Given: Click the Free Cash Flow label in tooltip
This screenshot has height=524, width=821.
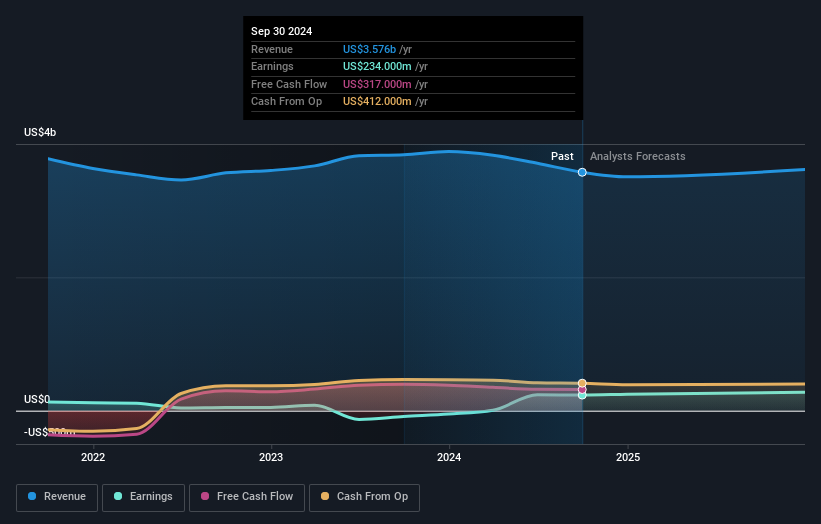Looking at the screenshot, I should point(289,84).
